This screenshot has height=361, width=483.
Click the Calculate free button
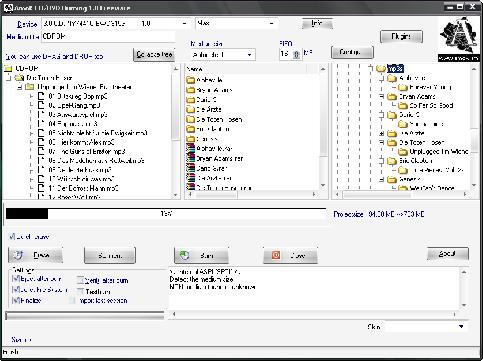point(154,55)
